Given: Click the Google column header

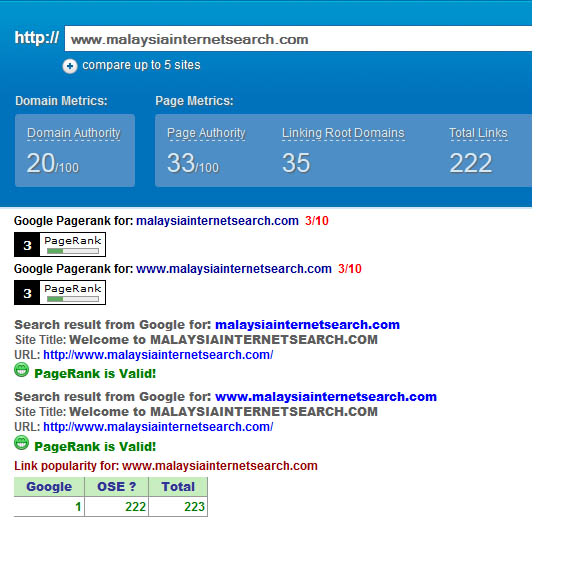Looking at the screenshot, I should coord(49,487).
